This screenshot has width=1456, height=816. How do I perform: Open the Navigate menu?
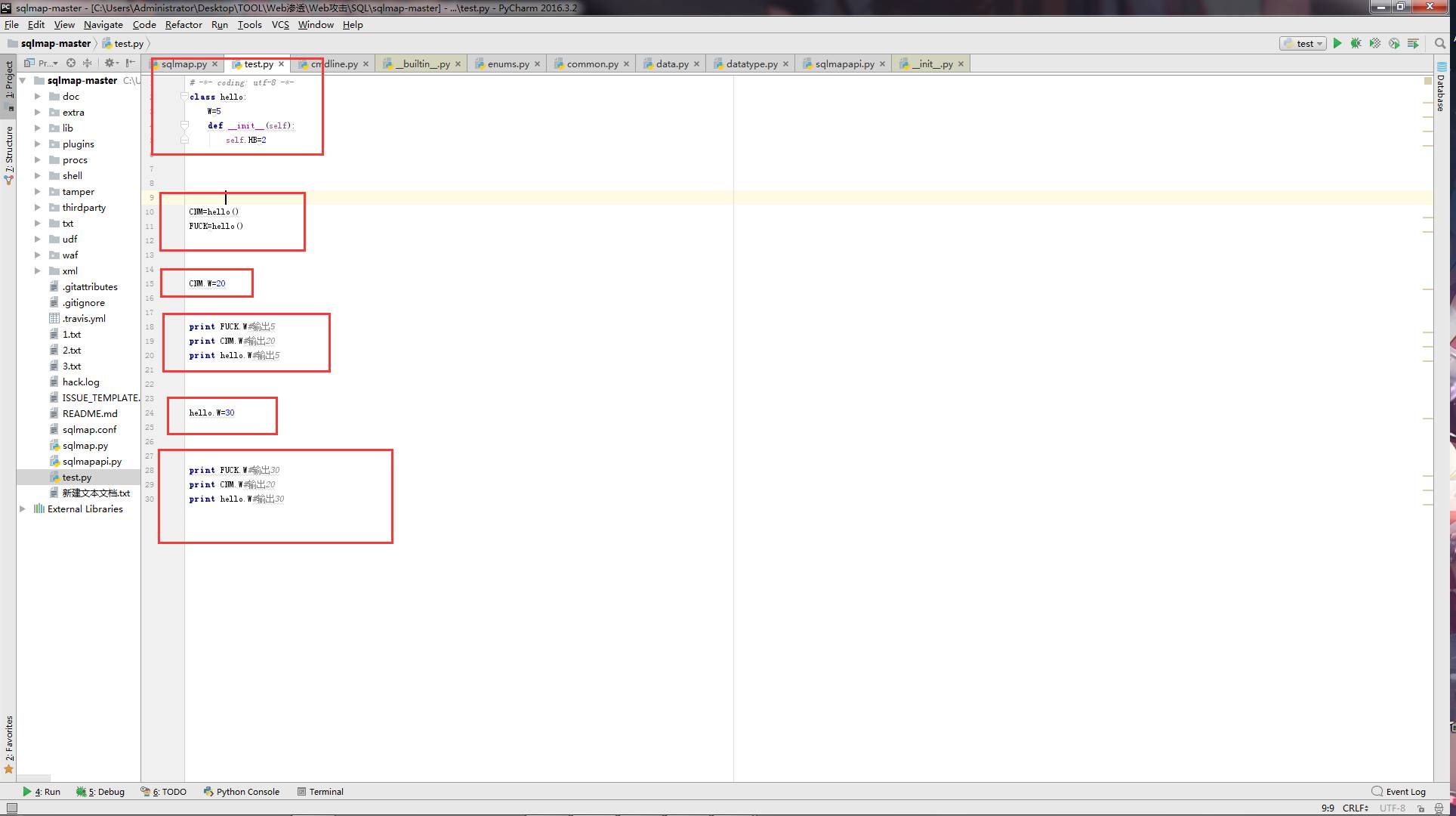[x=103, y=24]
